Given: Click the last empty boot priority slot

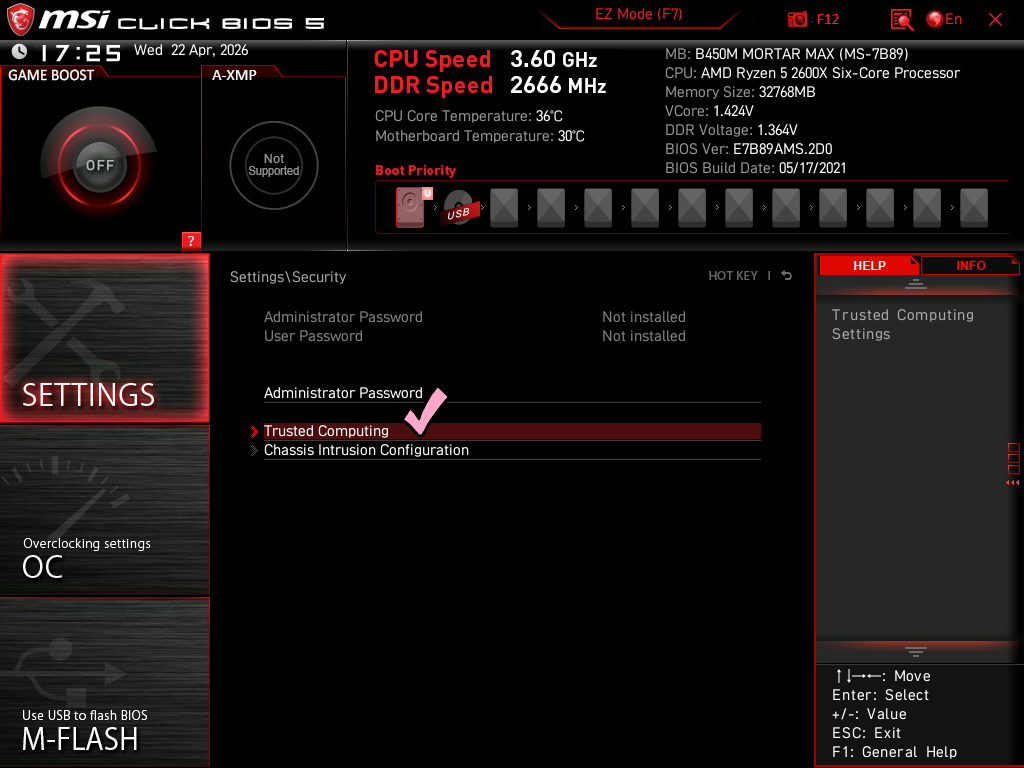Looking at the screenshot, I should pyautogui.click(x=974, y=208).
